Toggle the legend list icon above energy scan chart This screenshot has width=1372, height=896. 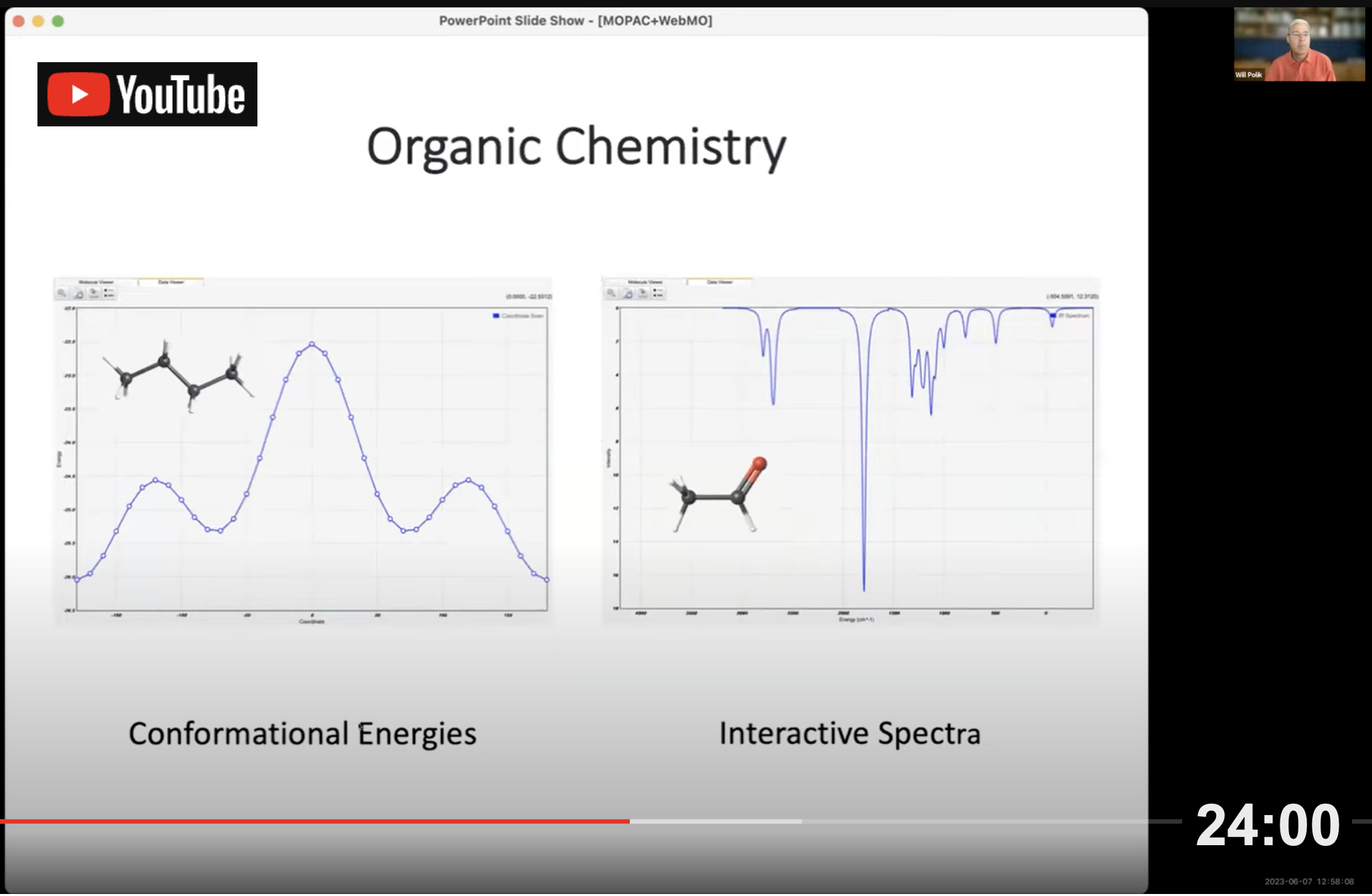tap(109, 294)
